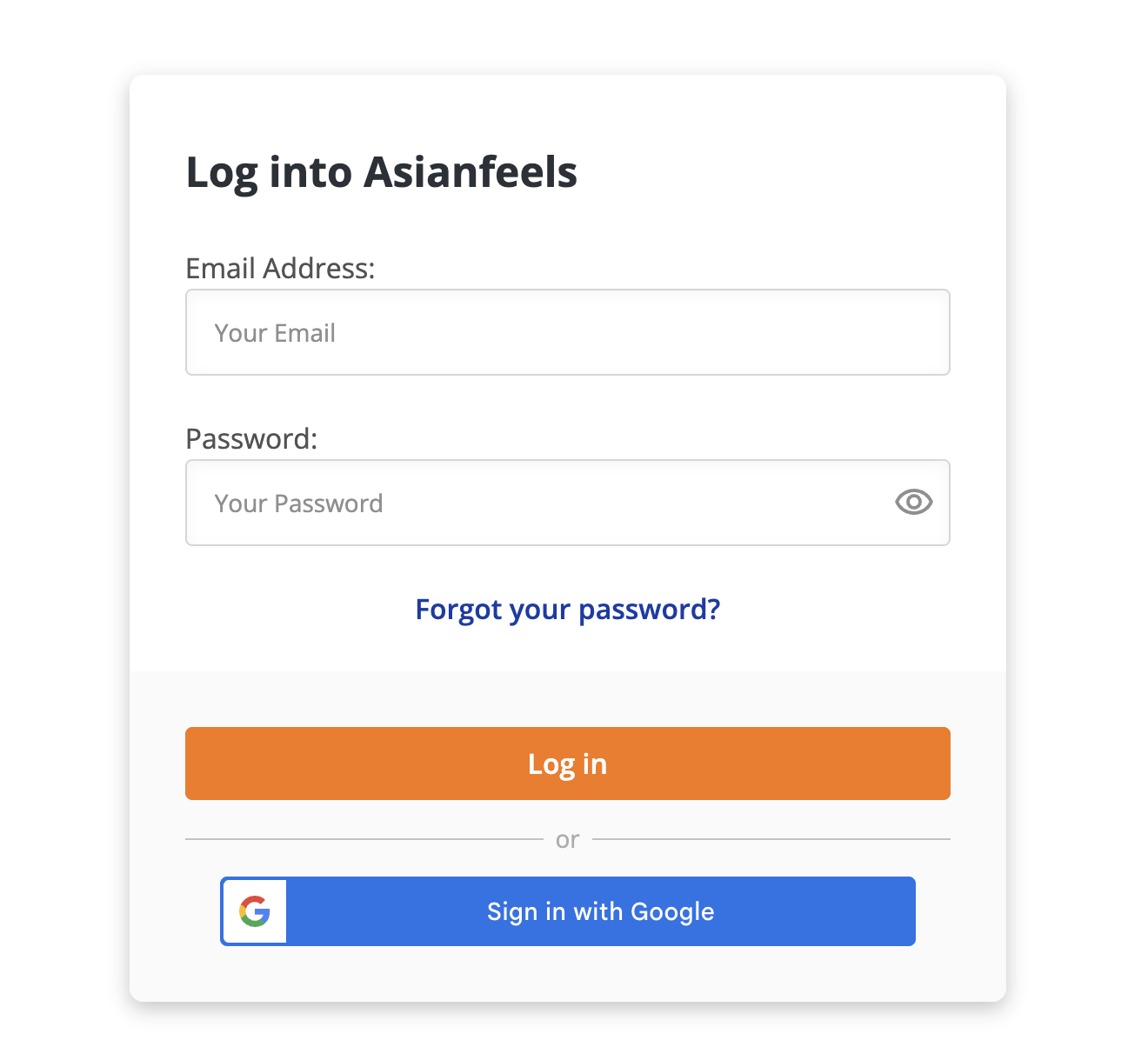The width and height of the screenshot is (1148, 1047).
Task: Click into the Email Address input field
Action: pyautogui.click(x=567, y=332)
